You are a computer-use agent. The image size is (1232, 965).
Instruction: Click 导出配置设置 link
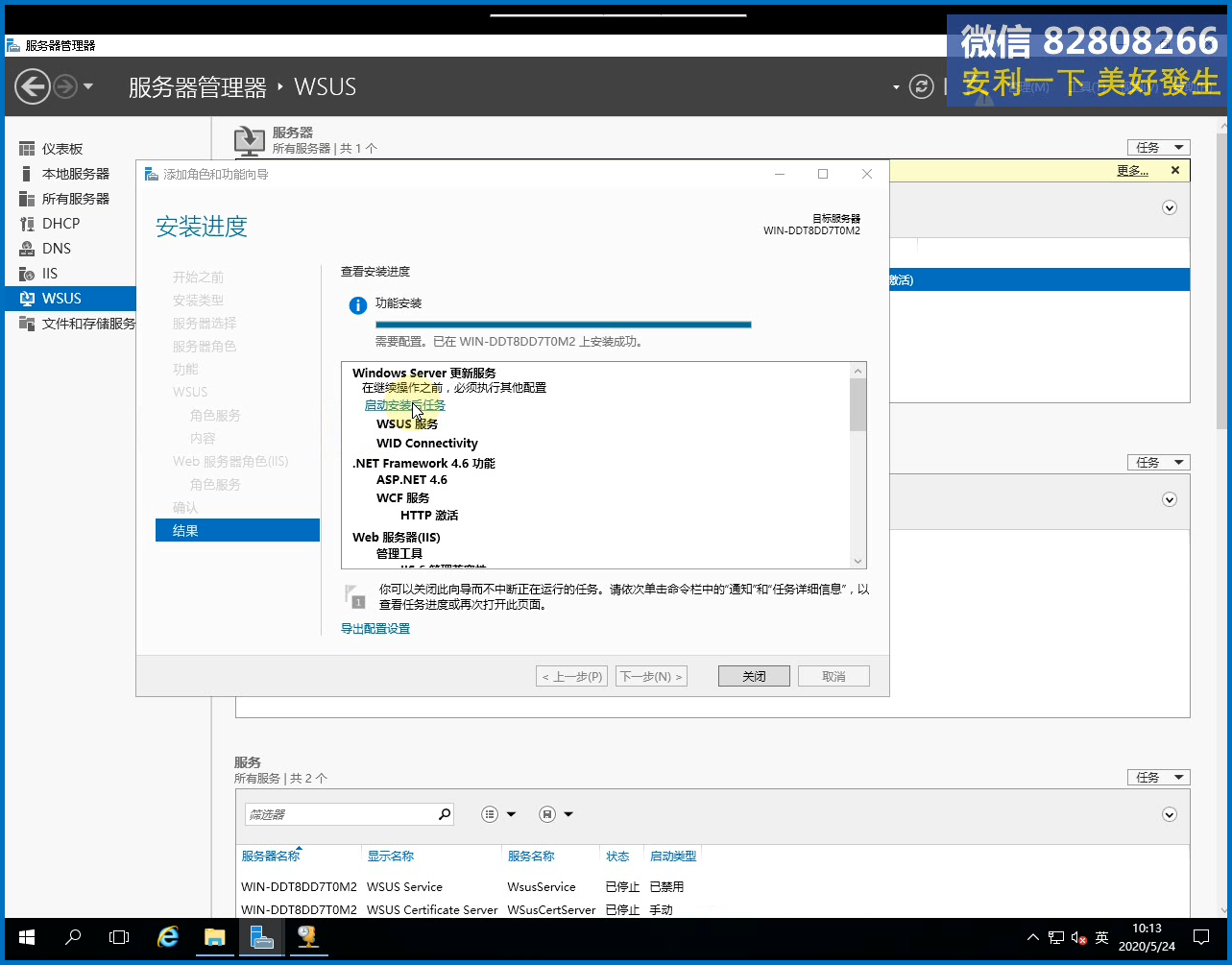coord(375,628)
